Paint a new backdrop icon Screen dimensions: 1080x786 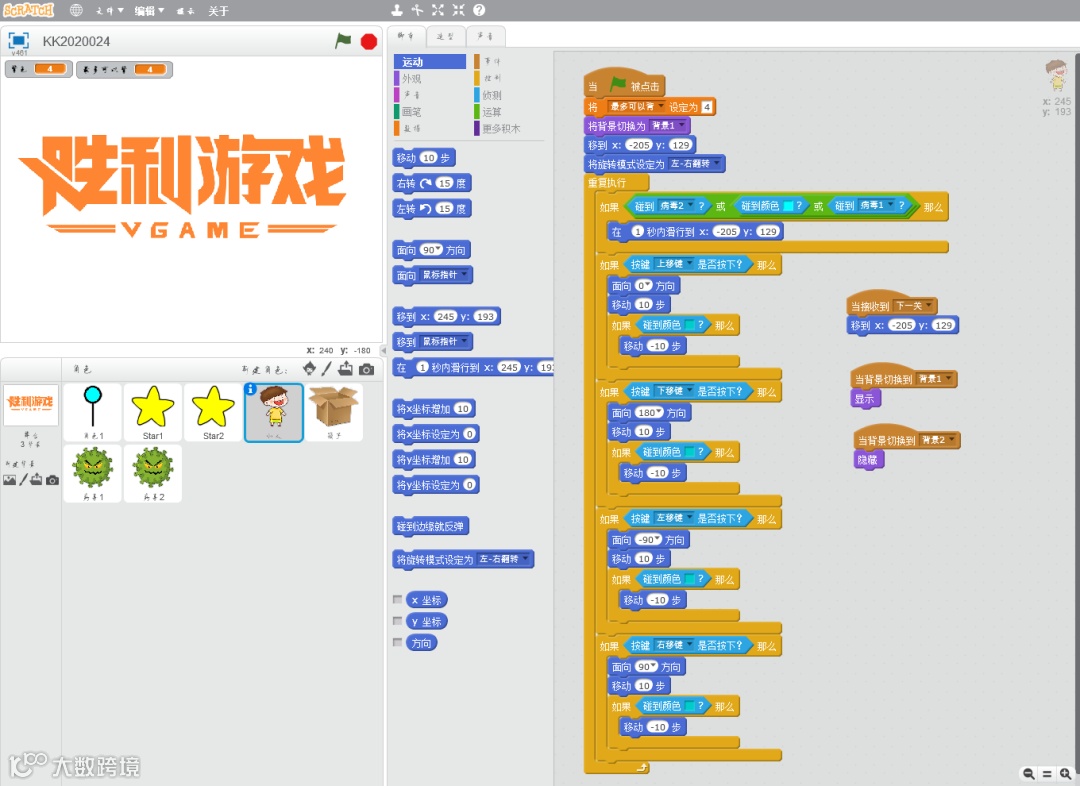coord(23,479)
